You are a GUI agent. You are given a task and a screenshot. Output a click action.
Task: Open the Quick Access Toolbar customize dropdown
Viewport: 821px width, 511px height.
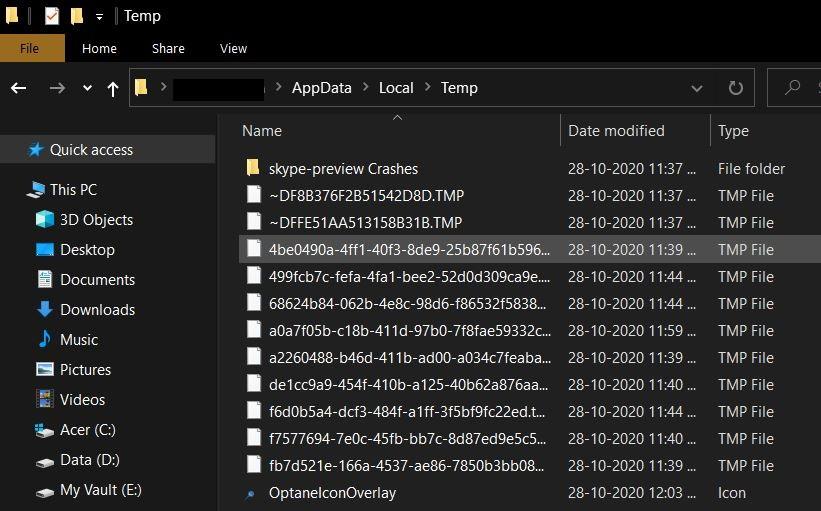pos(99,17)
